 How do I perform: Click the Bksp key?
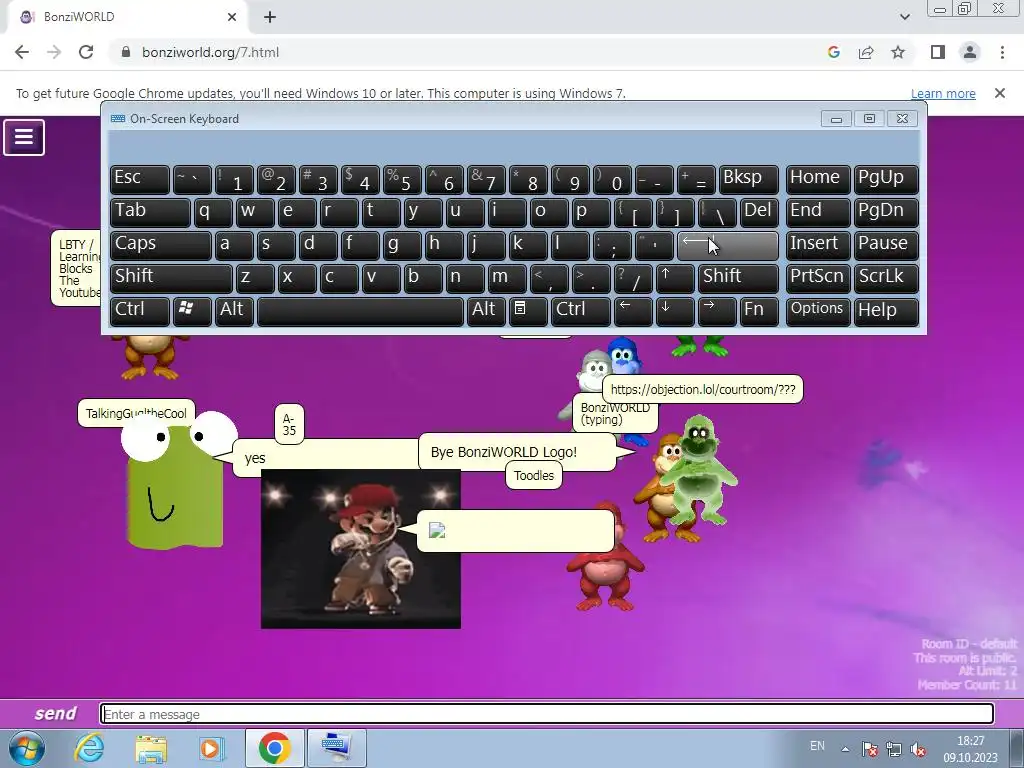point(748,179)
